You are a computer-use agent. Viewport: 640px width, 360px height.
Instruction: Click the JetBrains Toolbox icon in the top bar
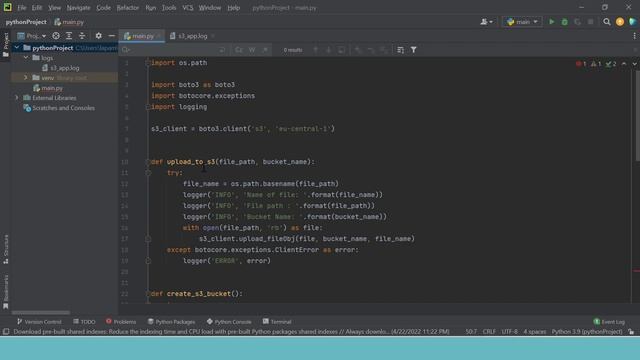point(633,22)
